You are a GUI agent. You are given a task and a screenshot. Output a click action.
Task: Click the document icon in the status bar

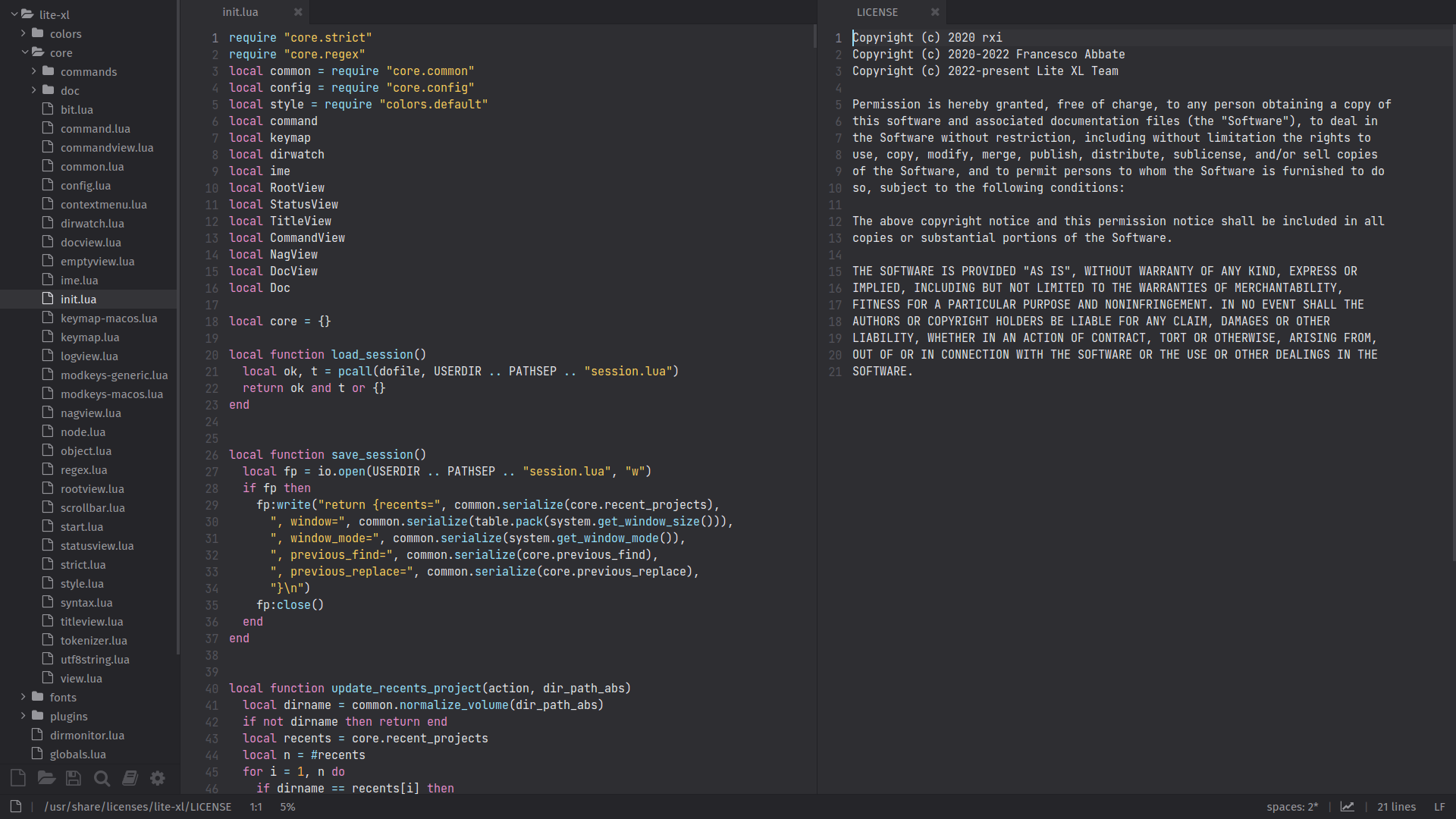pyautogui.click(x=16, y=806)
